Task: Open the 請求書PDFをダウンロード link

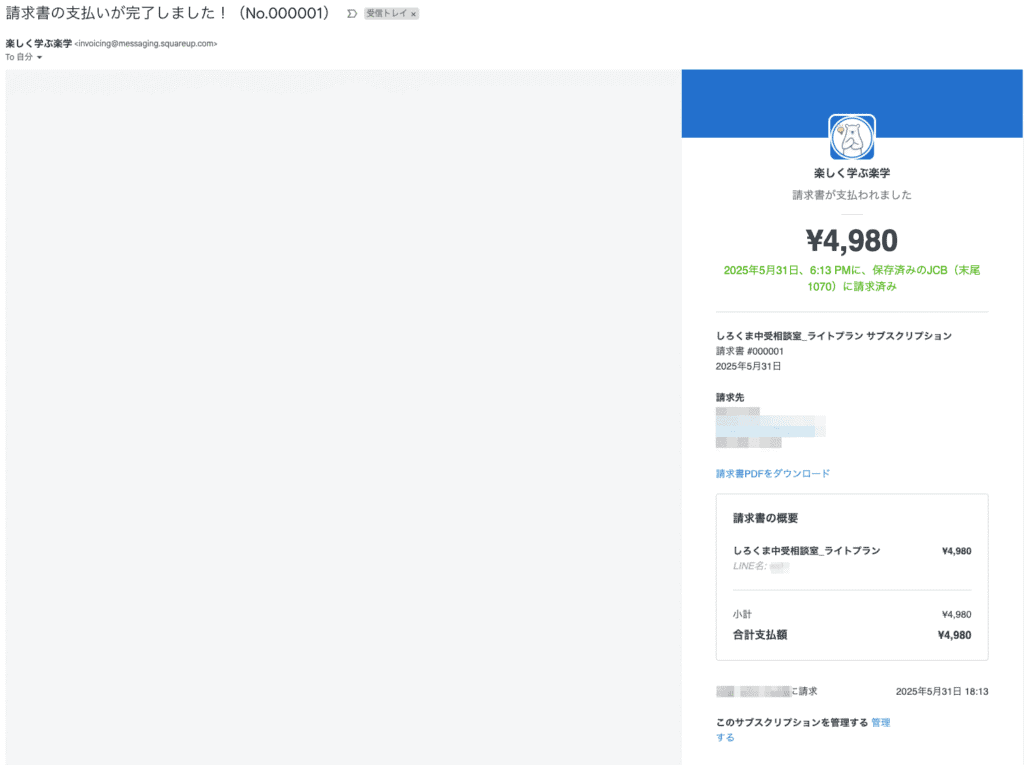Action: pos(773,474)
